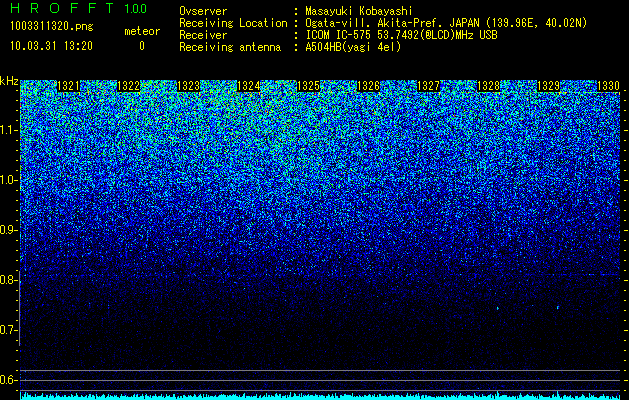Click the 1323 time marker
The image size is (629, 400).
coord(188,86)
